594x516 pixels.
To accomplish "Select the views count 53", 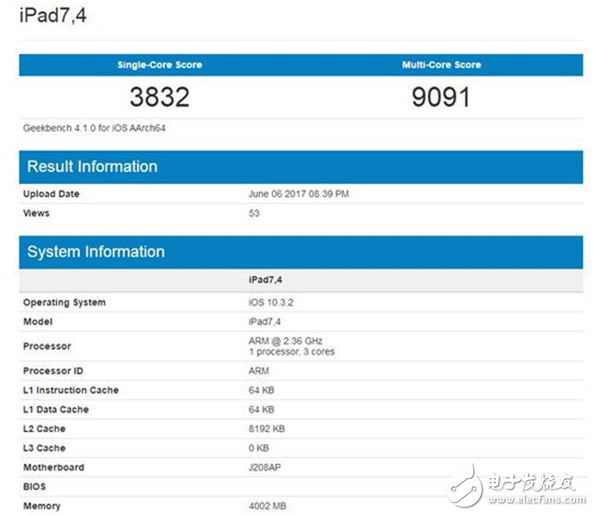I will click(254, 213).
